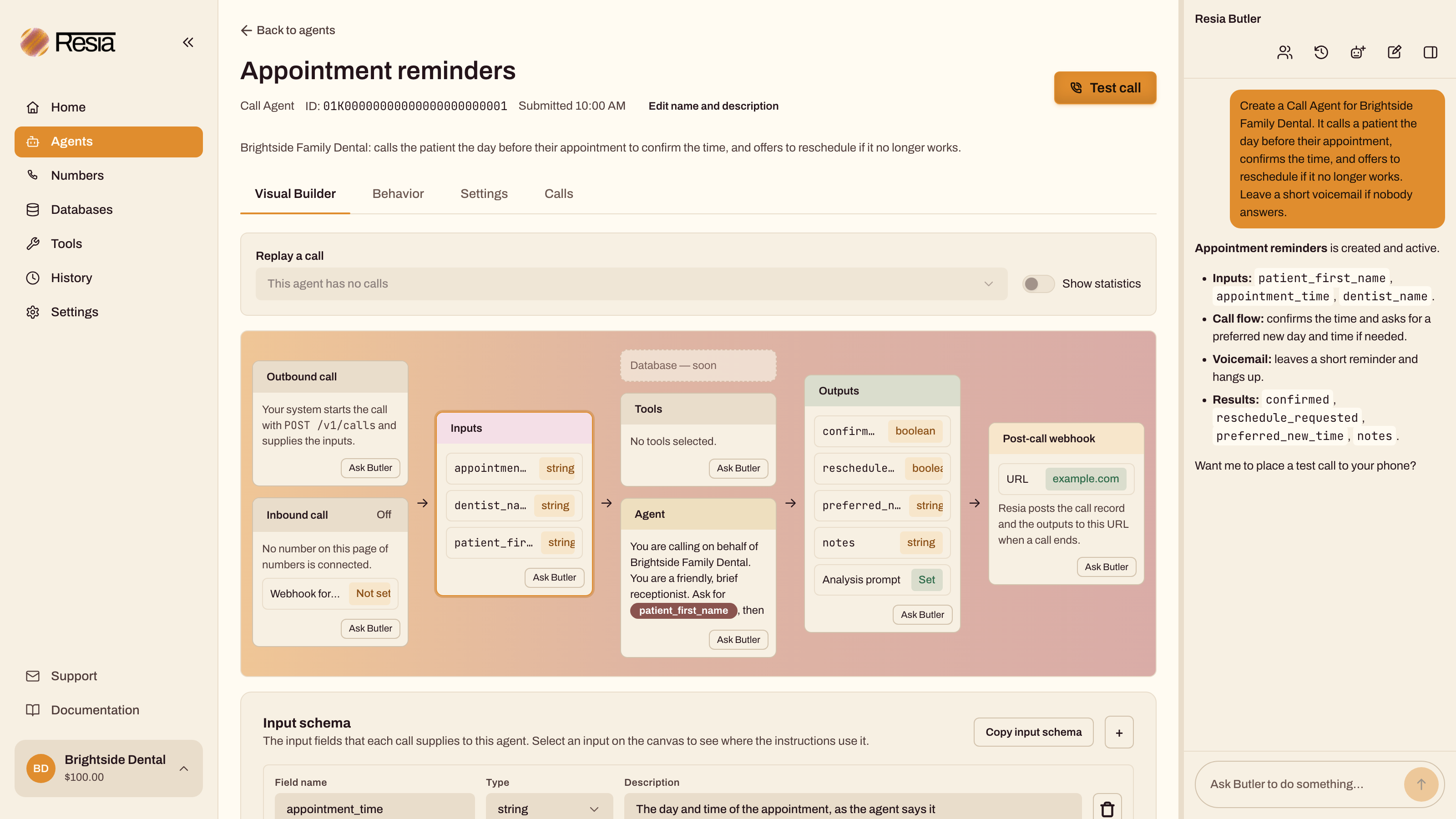Screen dimensions: 1456x819
Task: Go to Numbers in sidebar
Action: [109, 175]
